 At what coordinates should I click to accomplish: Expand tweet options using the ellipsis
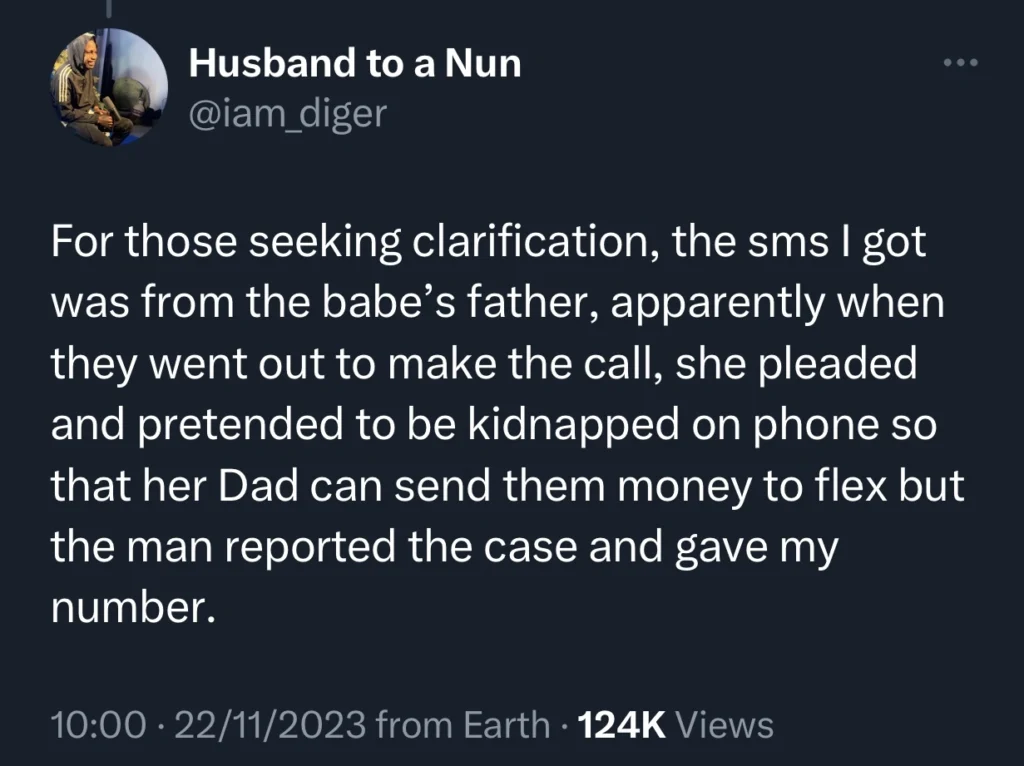click(959, 62)
